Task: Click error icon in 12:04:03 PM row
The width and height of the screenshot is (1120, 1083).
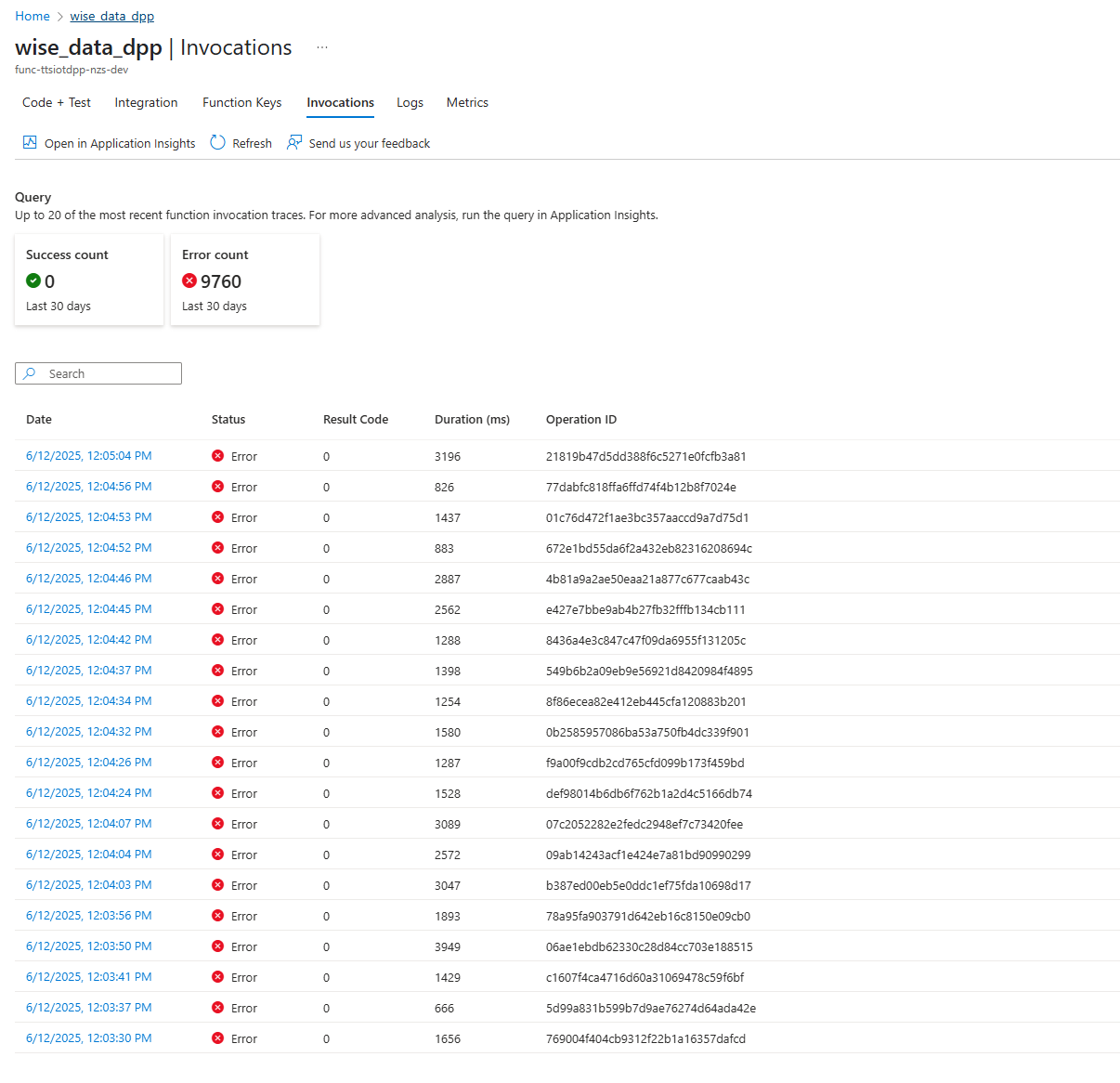Action: coord(217,885)
